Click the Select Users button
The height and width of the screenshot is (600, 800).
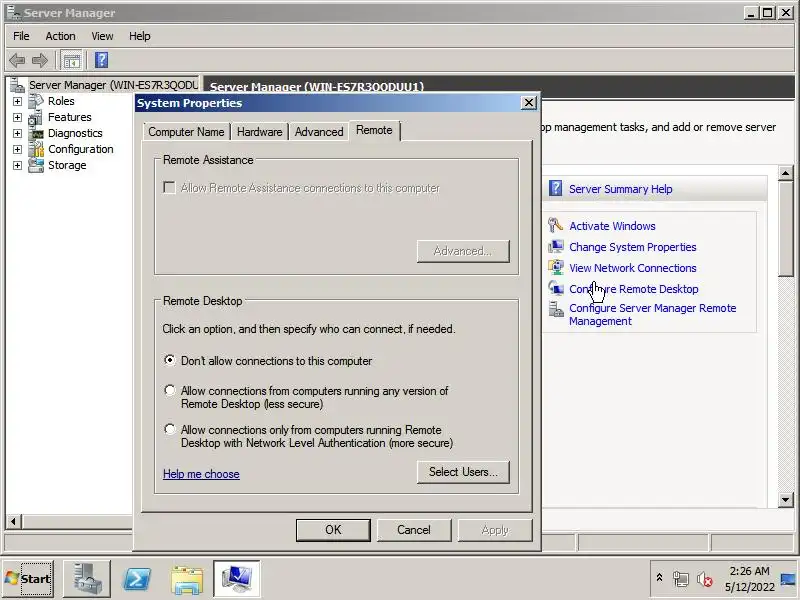[463, 472]
